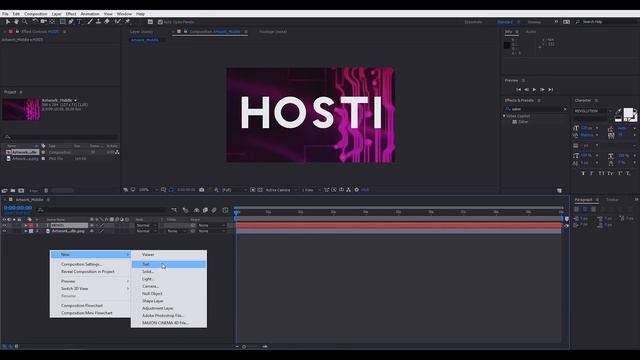The image size is (640, 360).
Task: Choose Adjustment Layer from New submenu
Action: 169,309
